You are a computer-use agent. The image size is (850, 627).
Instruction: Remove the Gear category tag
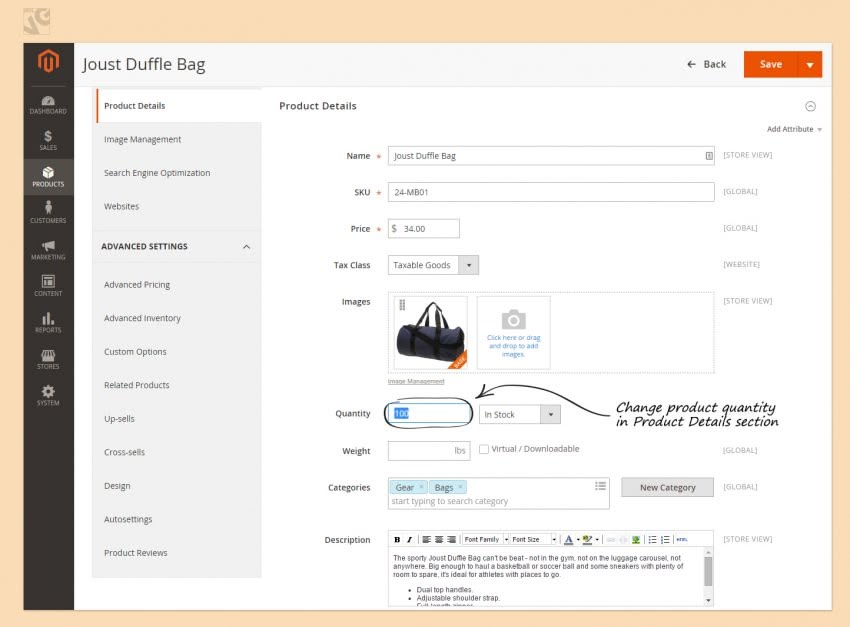tap(421, 487)
